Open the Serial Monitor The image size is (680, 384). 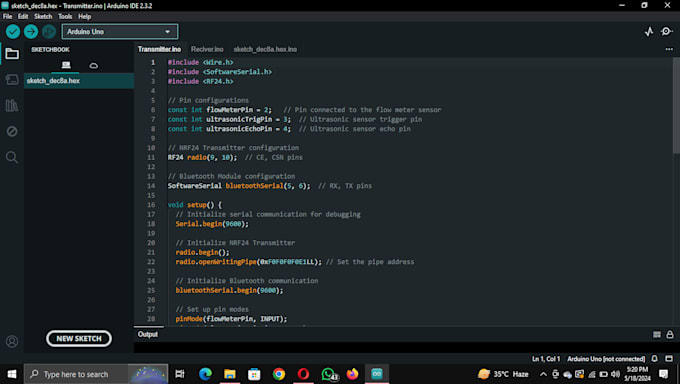pyautogui.click(x=667, y=32)
